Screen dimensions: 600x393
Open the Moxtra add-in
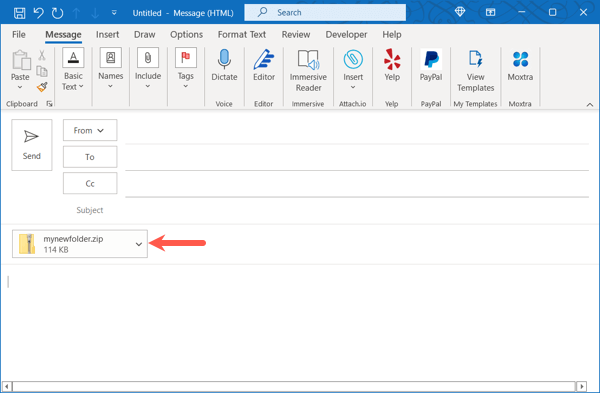[x=520, y=66]
